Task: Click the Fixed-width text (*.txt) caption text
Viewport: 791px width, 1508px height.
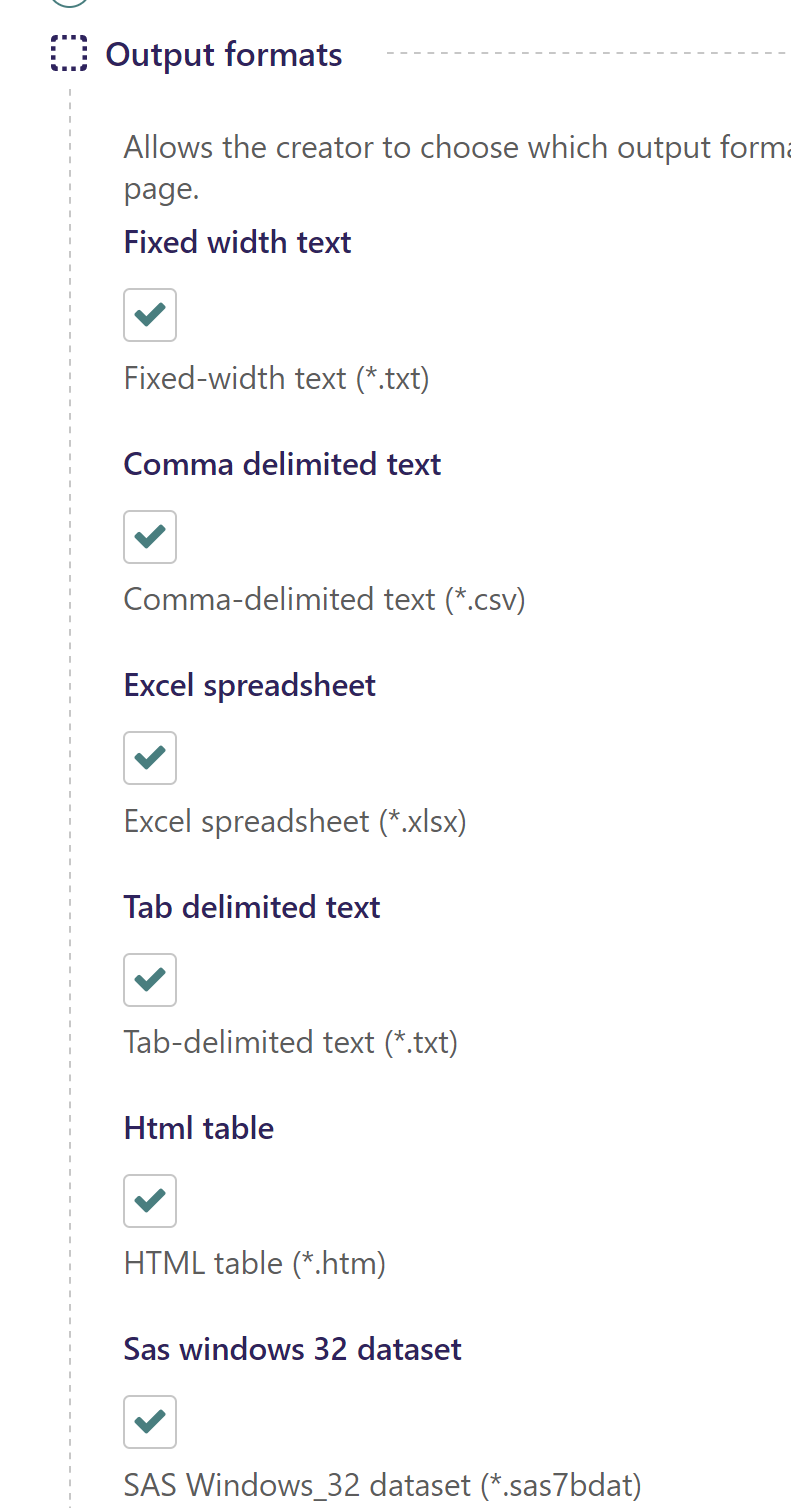Action: pos(276,378)
